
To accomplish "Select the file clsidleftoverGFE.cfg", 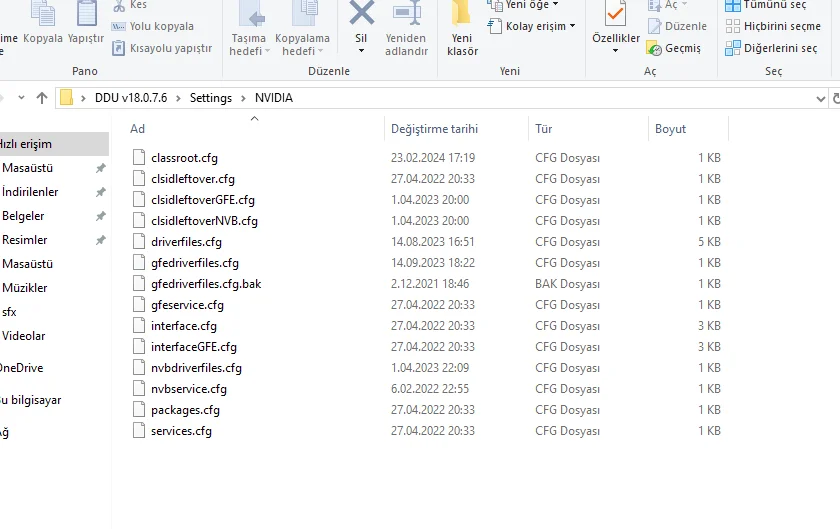I will [202, 200].
